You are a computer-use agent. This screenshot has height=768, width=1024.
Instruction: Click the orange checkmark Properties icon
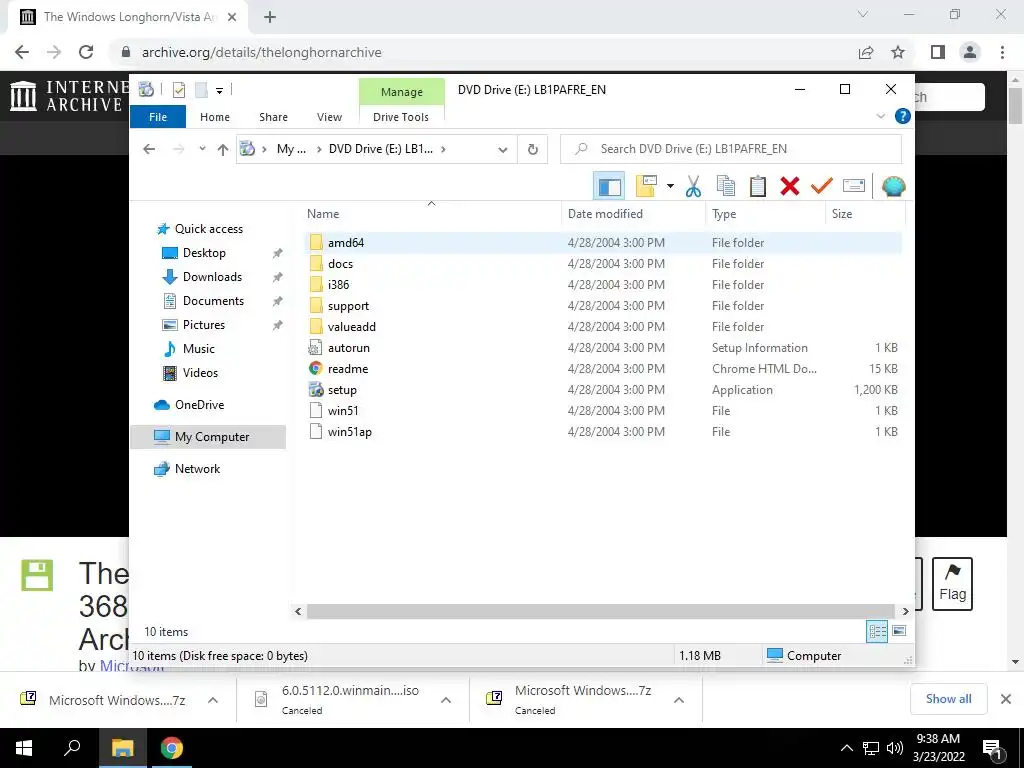coord(822,187)
